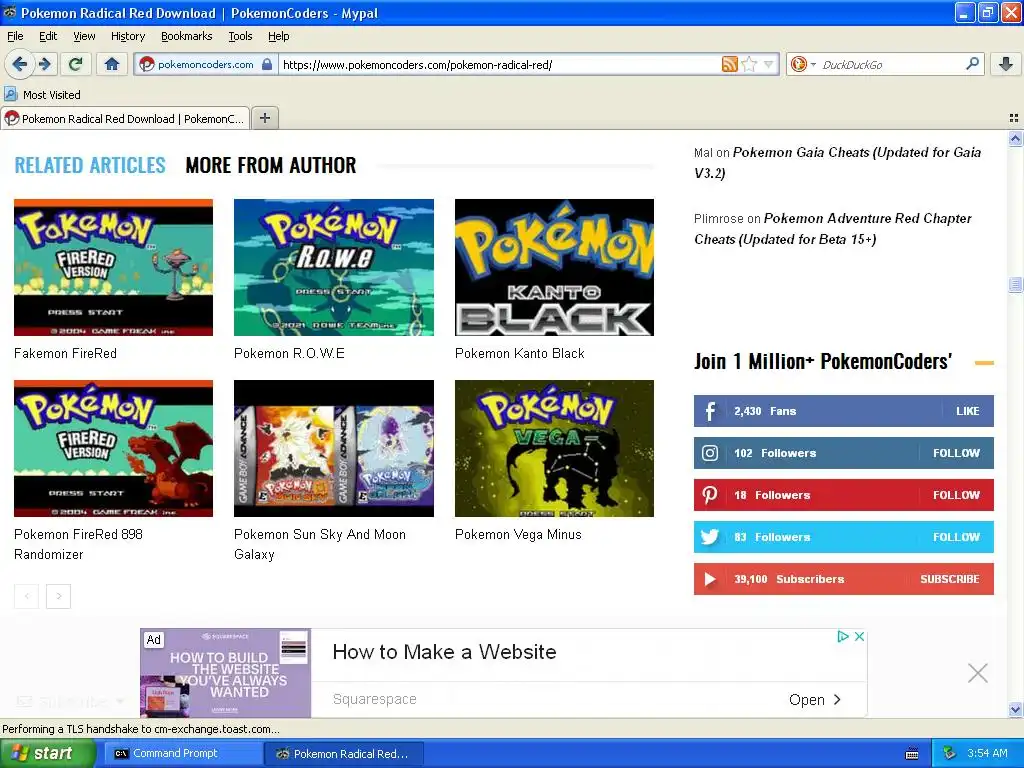Bookmark this page with the star icon
This screenshot has height=768, width=1024.
(749, 64)
